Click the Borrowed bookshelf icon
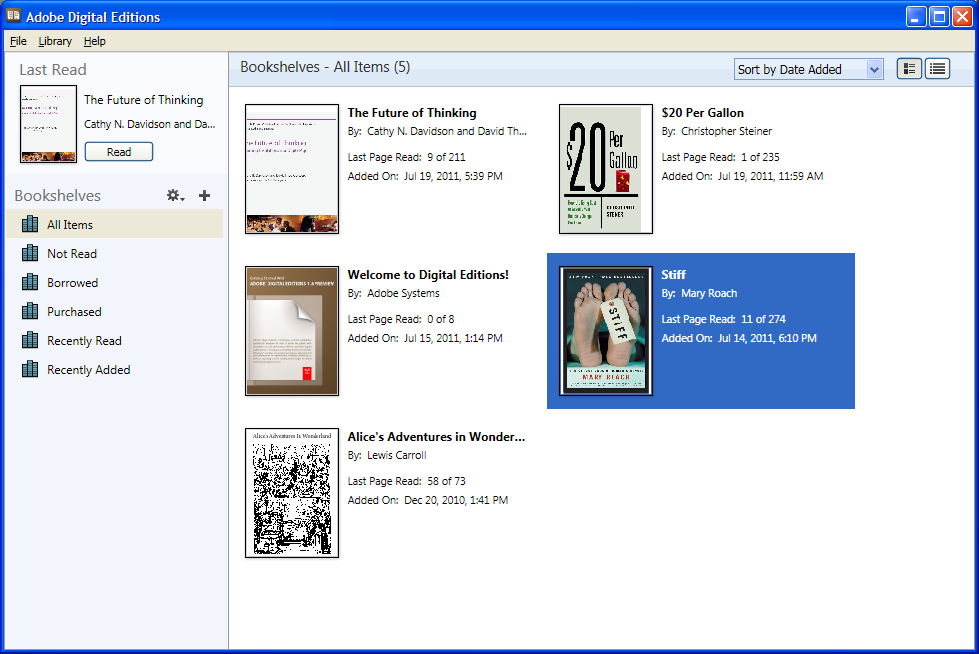The height and width of the screenshot is (654, 979). point(30,282)
